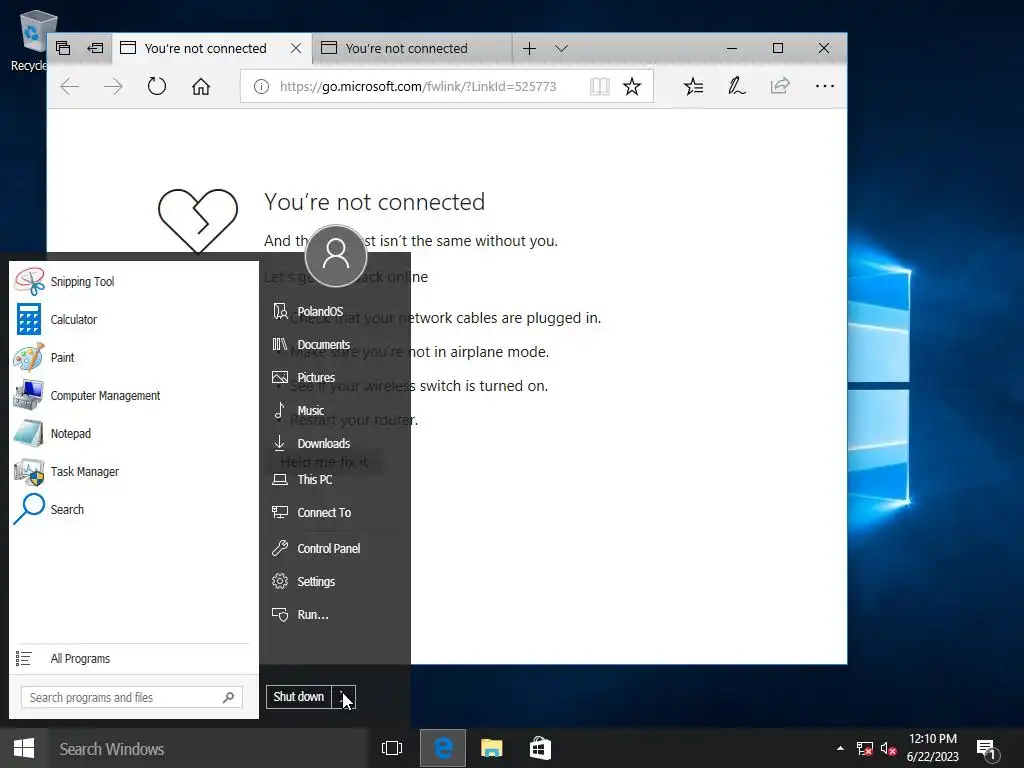
Task: Open Edge's Settings and more menu
Action: pyautogui.click(x=825, y=86)
